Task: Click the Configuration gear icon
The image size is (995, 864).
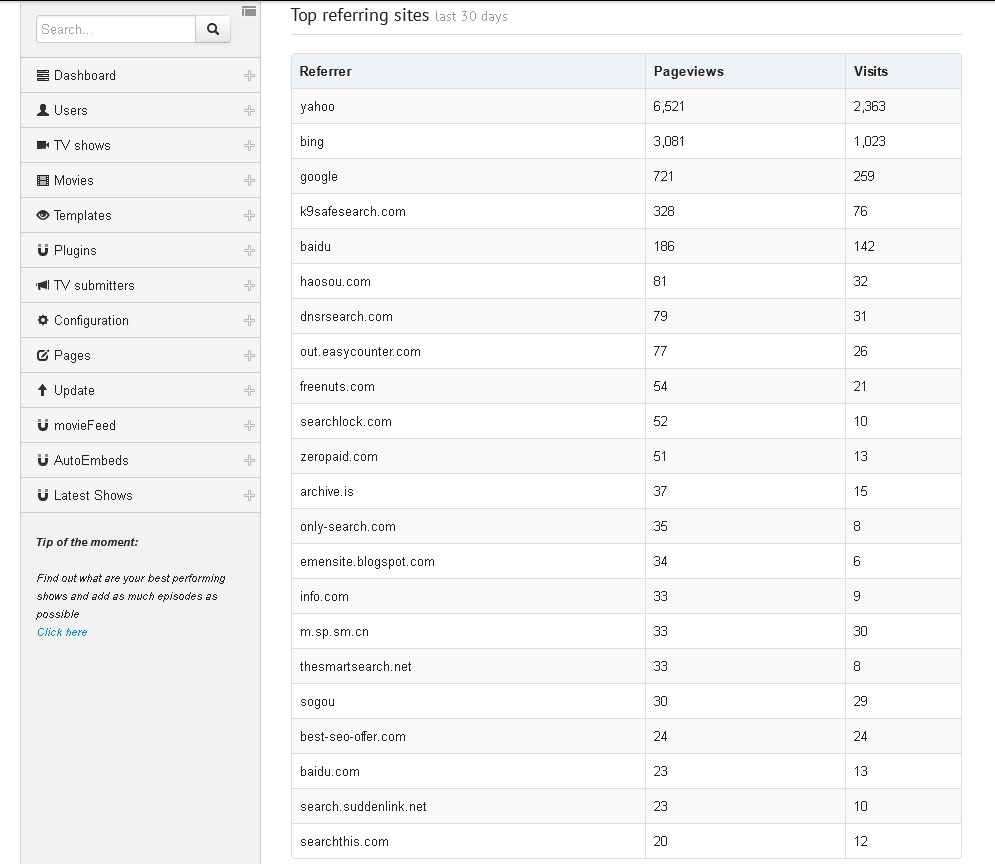Action: click(43, 320)
